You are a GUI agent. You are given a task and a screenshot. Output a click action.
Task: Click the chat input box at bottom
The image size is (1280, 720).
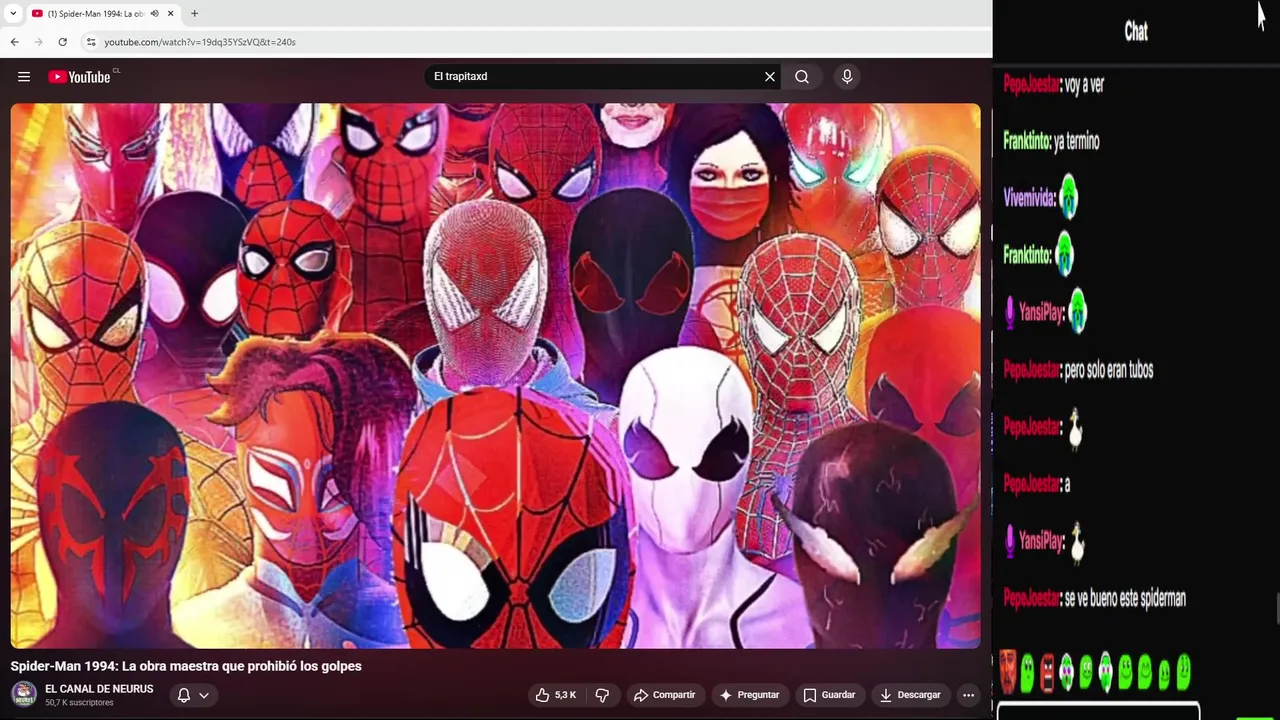coord(1098,712)
